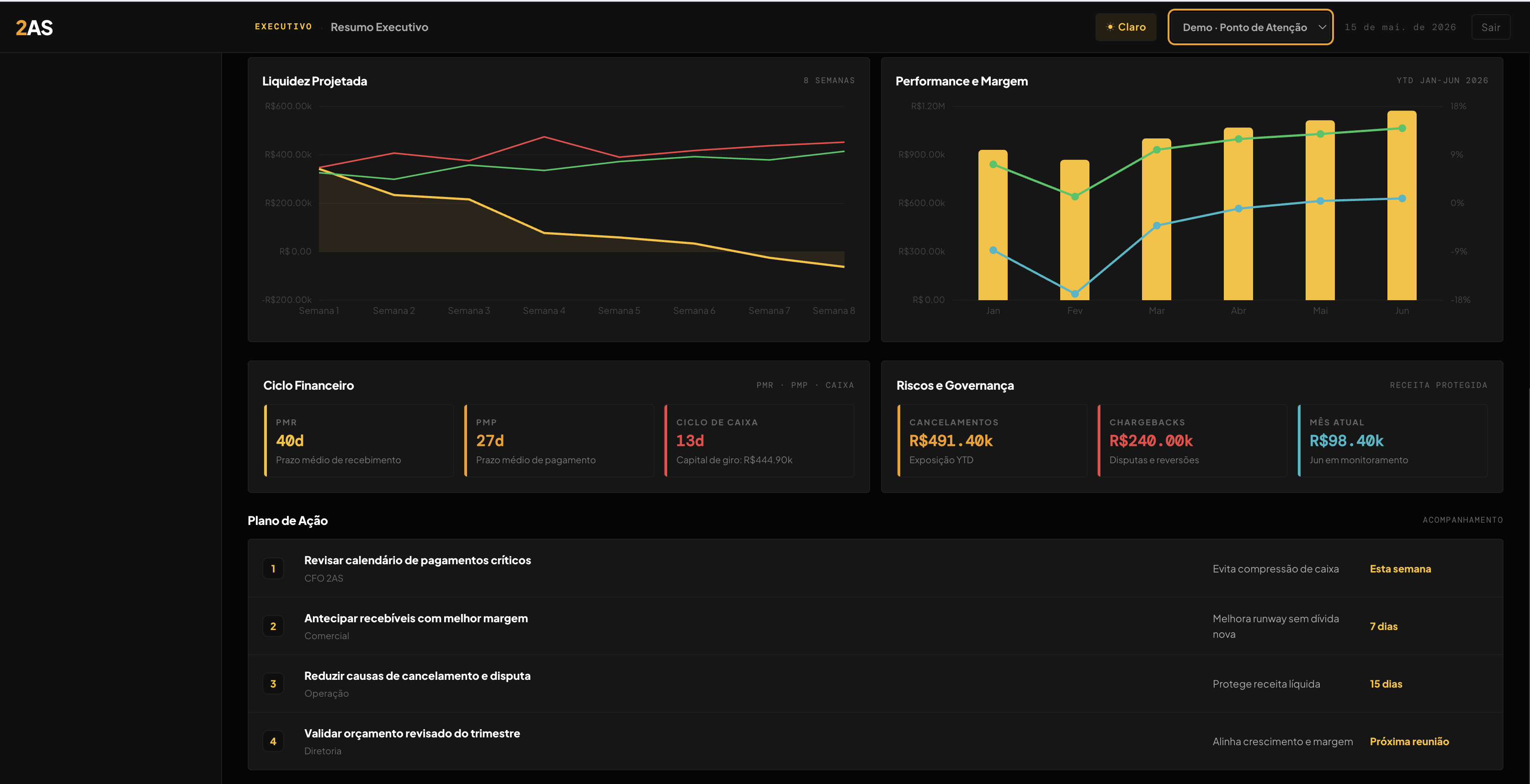Click the Plano de Ação heading
The width and height of the screenshot is (1530, 784).
click(287, 521)
